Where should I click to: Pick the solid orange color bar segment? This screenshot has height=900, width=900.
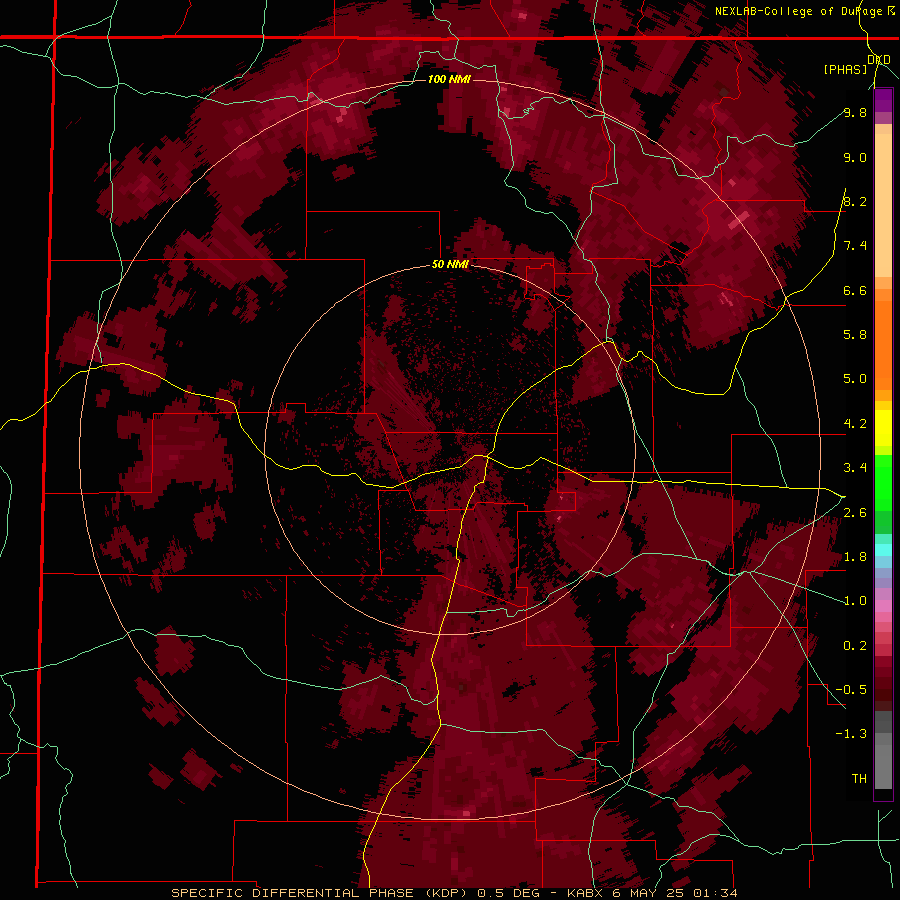click(x=883, y=345)
